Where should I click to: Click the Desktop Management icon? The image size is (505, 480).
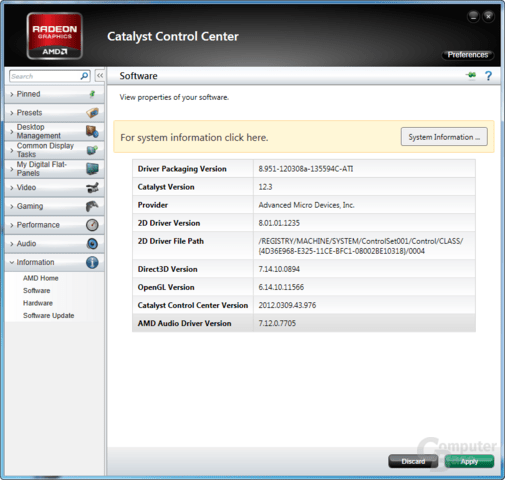[x=92, y=131]
